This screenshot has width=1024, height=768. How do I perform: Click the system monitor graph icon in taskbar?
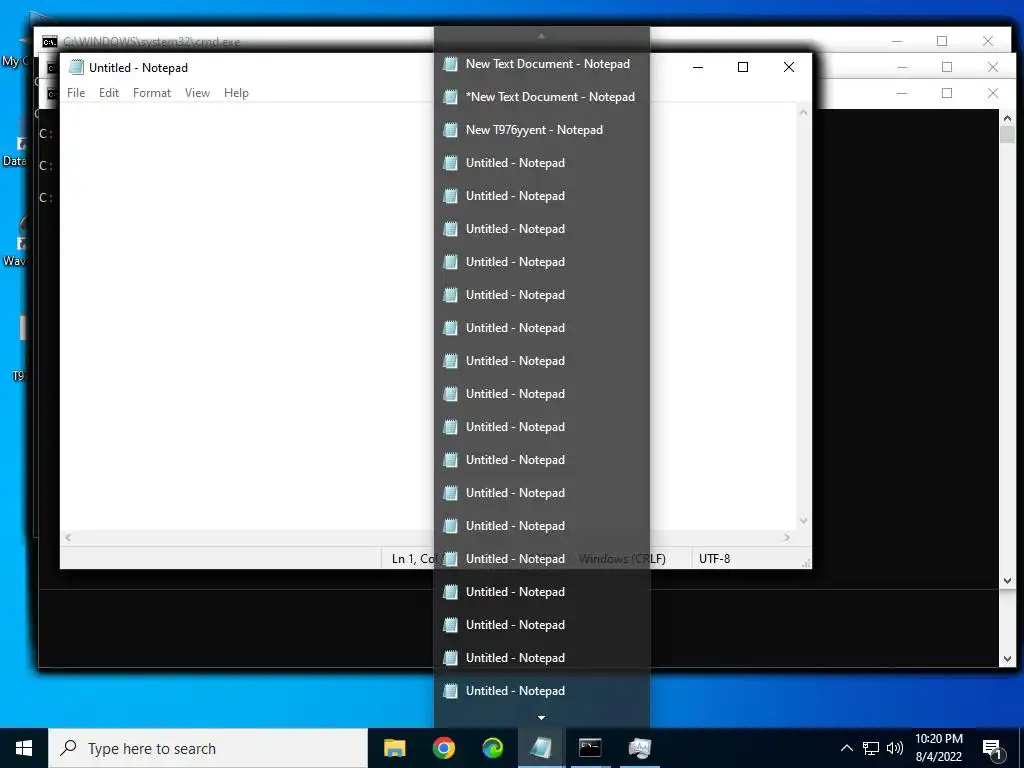point(639,748)
